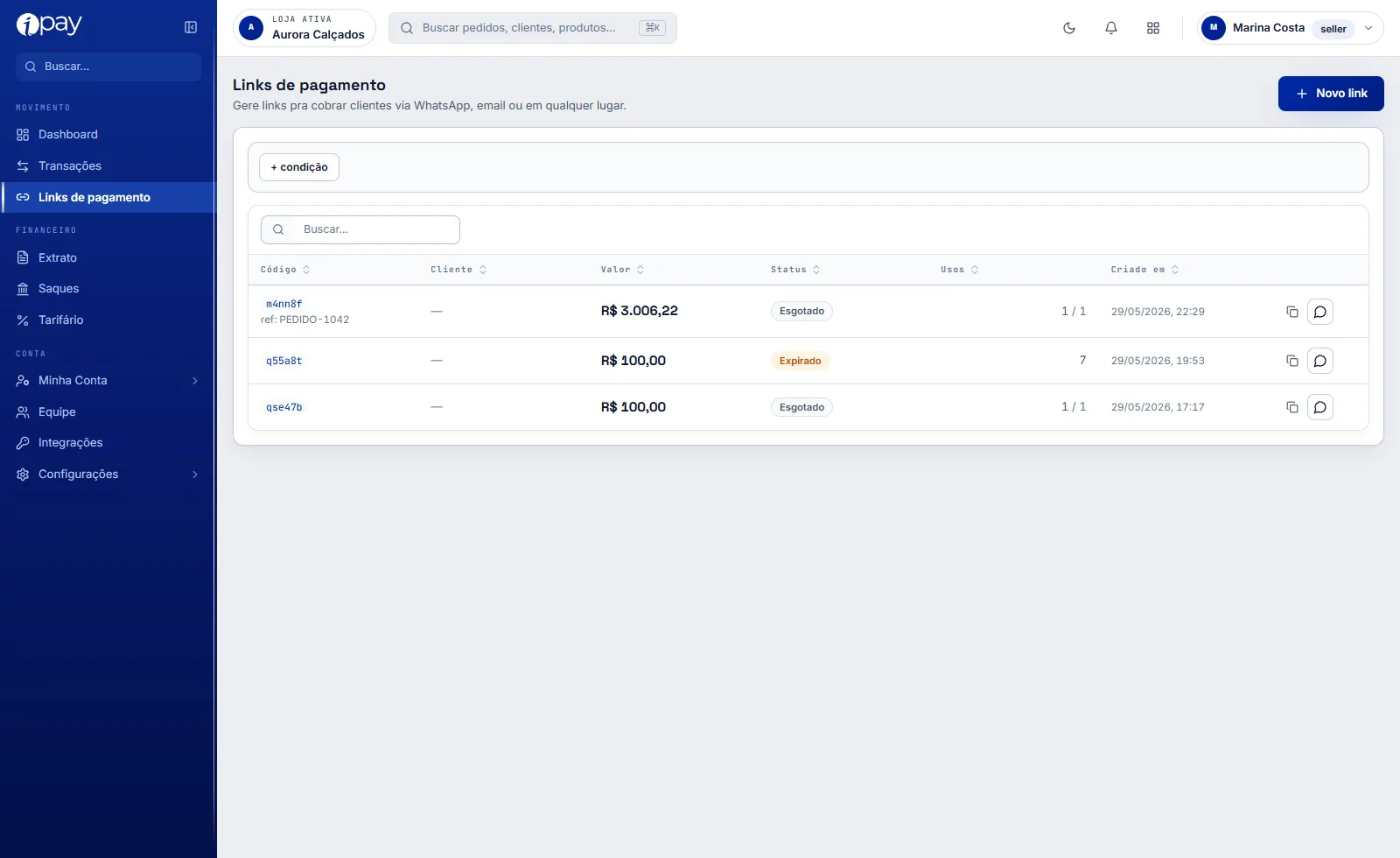This screenshot has width=1400, height=858.
Task: Toggle dark mode moon icon
Action: tap(1069, 28)
